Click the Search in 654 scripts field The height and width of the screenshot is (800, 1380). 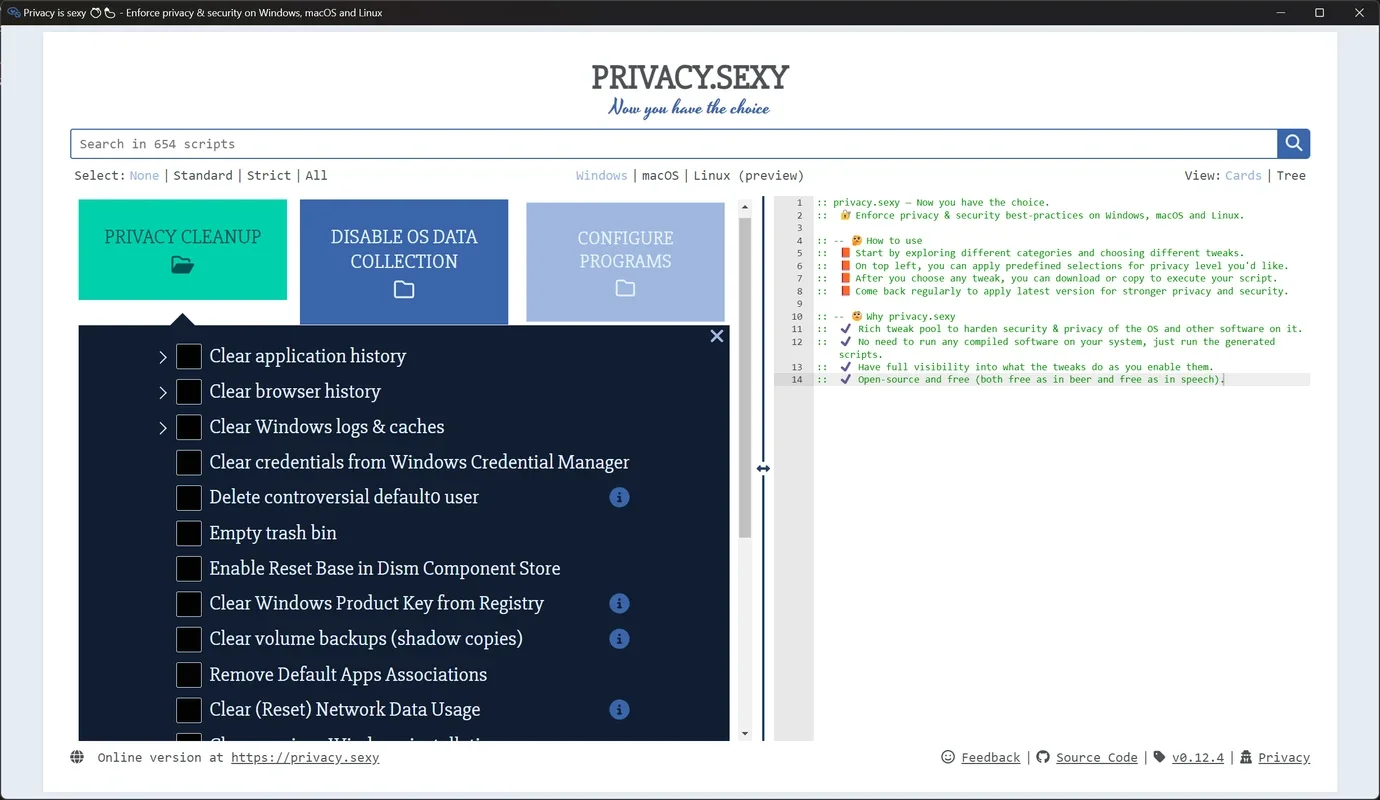[x=674, y=144]
